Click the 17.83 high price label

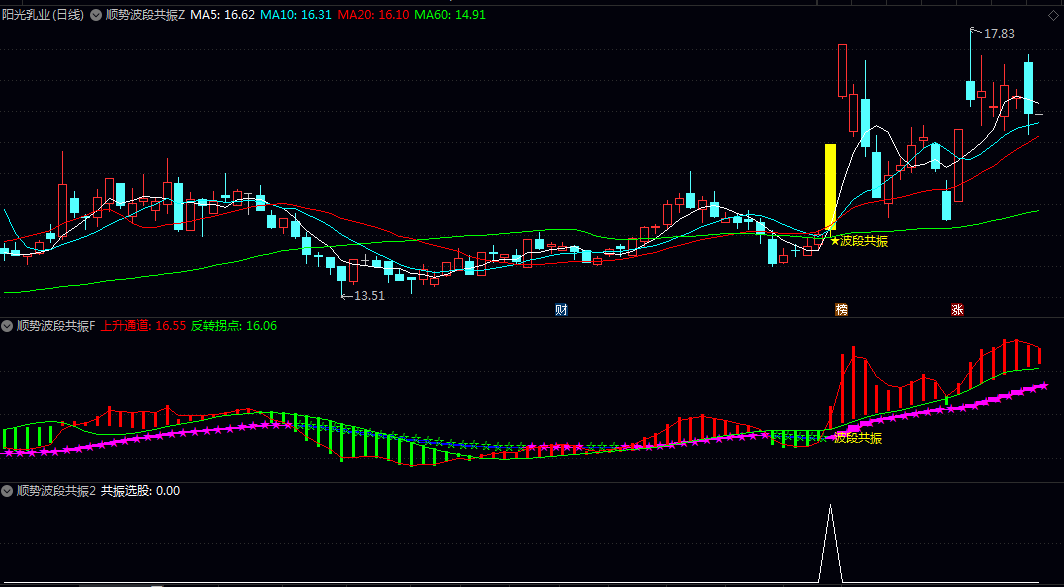(x=999, y=34)
